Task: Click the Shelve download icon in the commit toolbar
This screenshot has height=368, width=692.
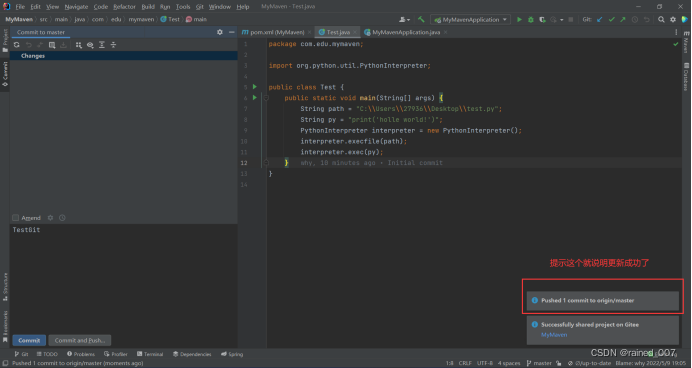Action: pyautogui.click(x=63, y=45)
